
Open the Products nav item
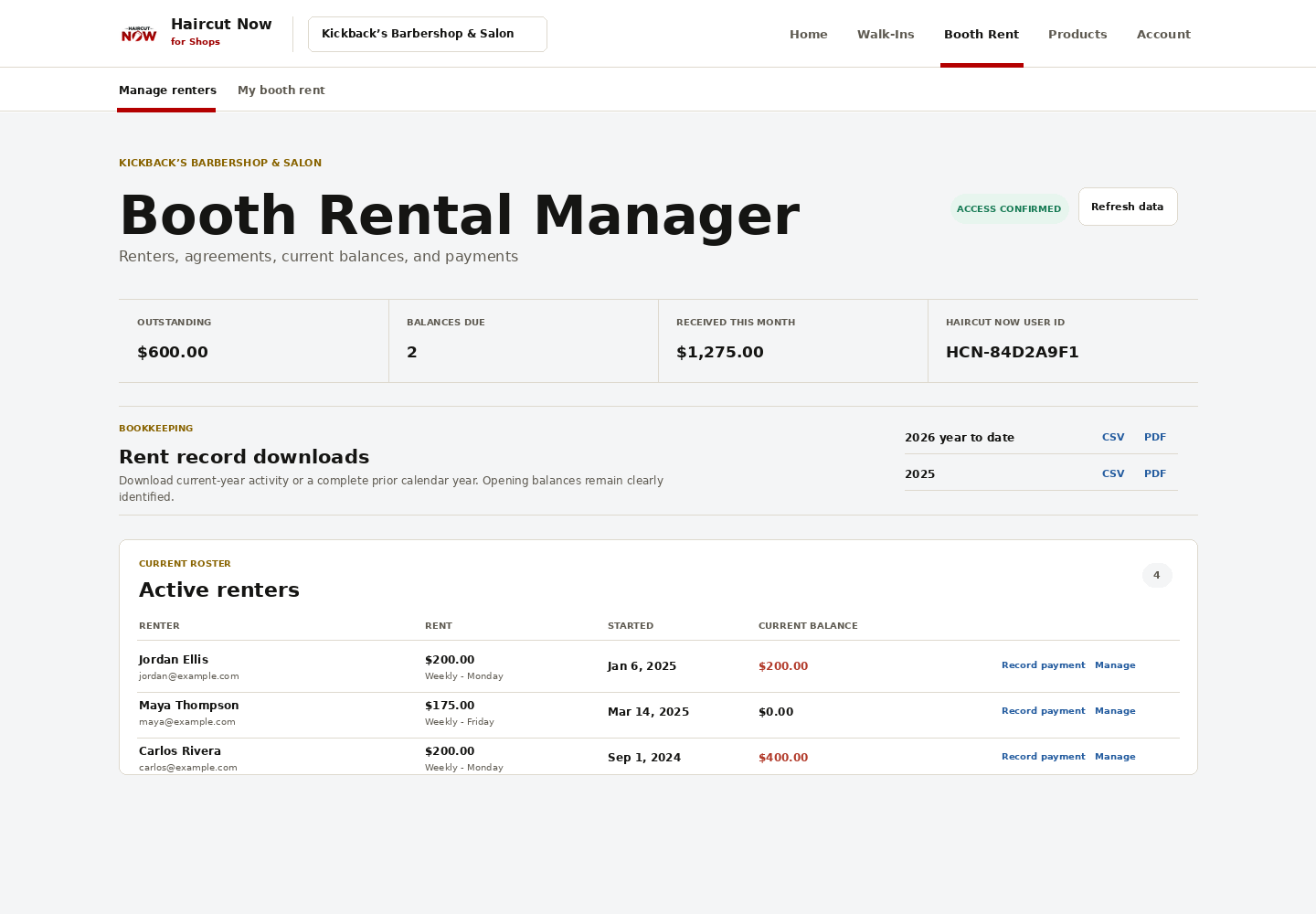[x=1077, y=34]
